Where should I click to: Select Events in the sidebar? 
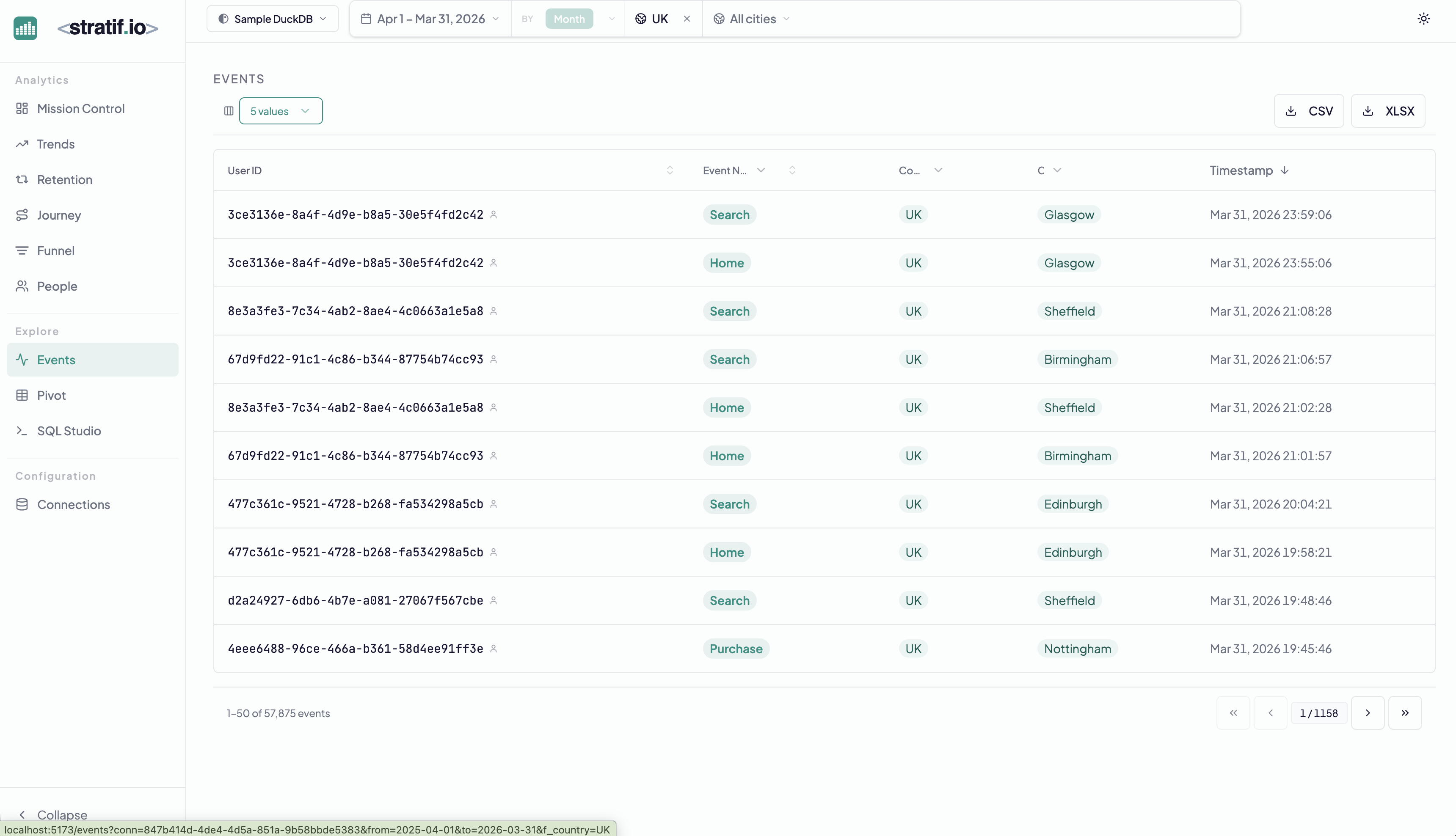[92, 360]
